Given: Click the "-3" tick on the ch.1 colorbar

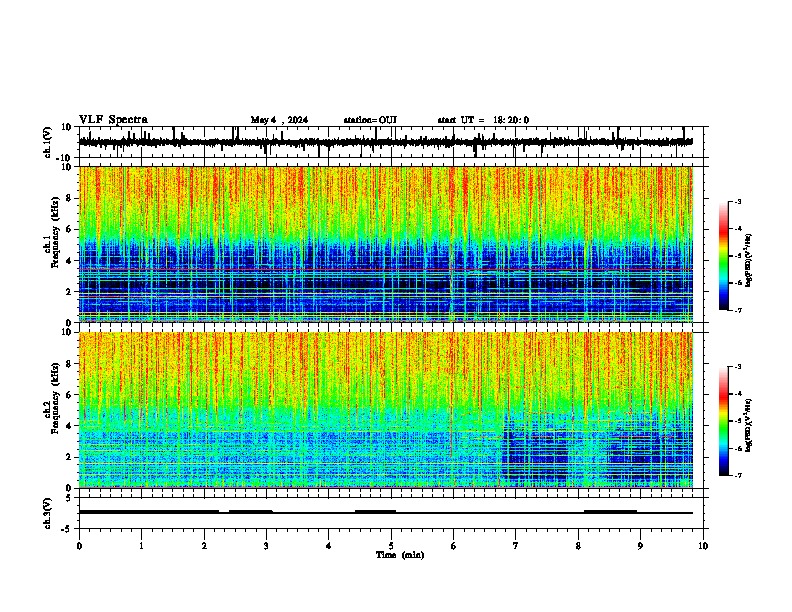Looking at the screenshot, I should [x=738, y=201].
